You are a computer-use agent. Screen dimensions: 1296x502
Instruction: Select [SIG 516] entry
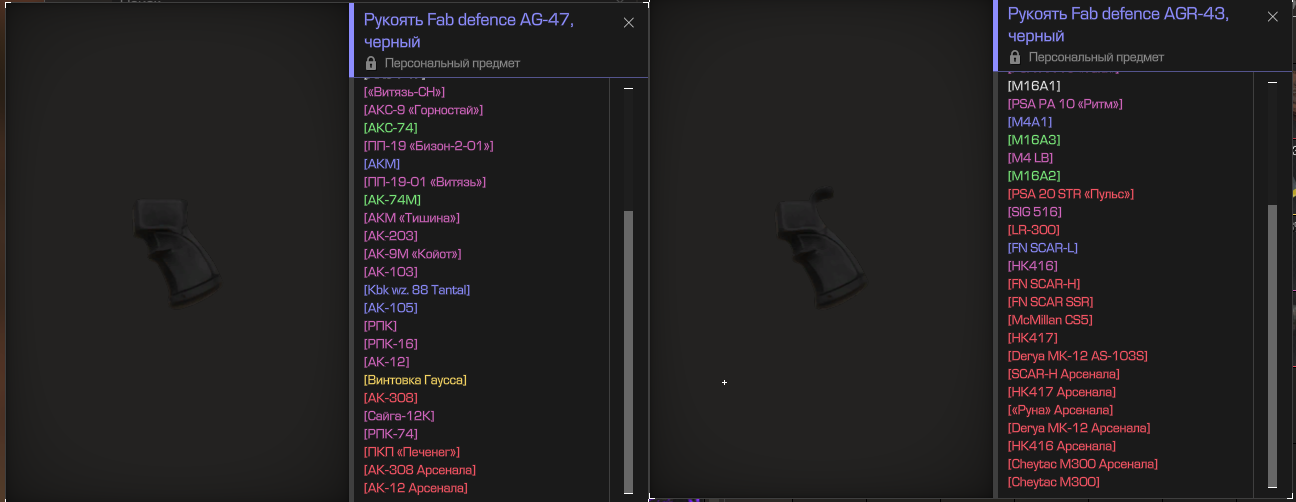[x=1035, y=212]
